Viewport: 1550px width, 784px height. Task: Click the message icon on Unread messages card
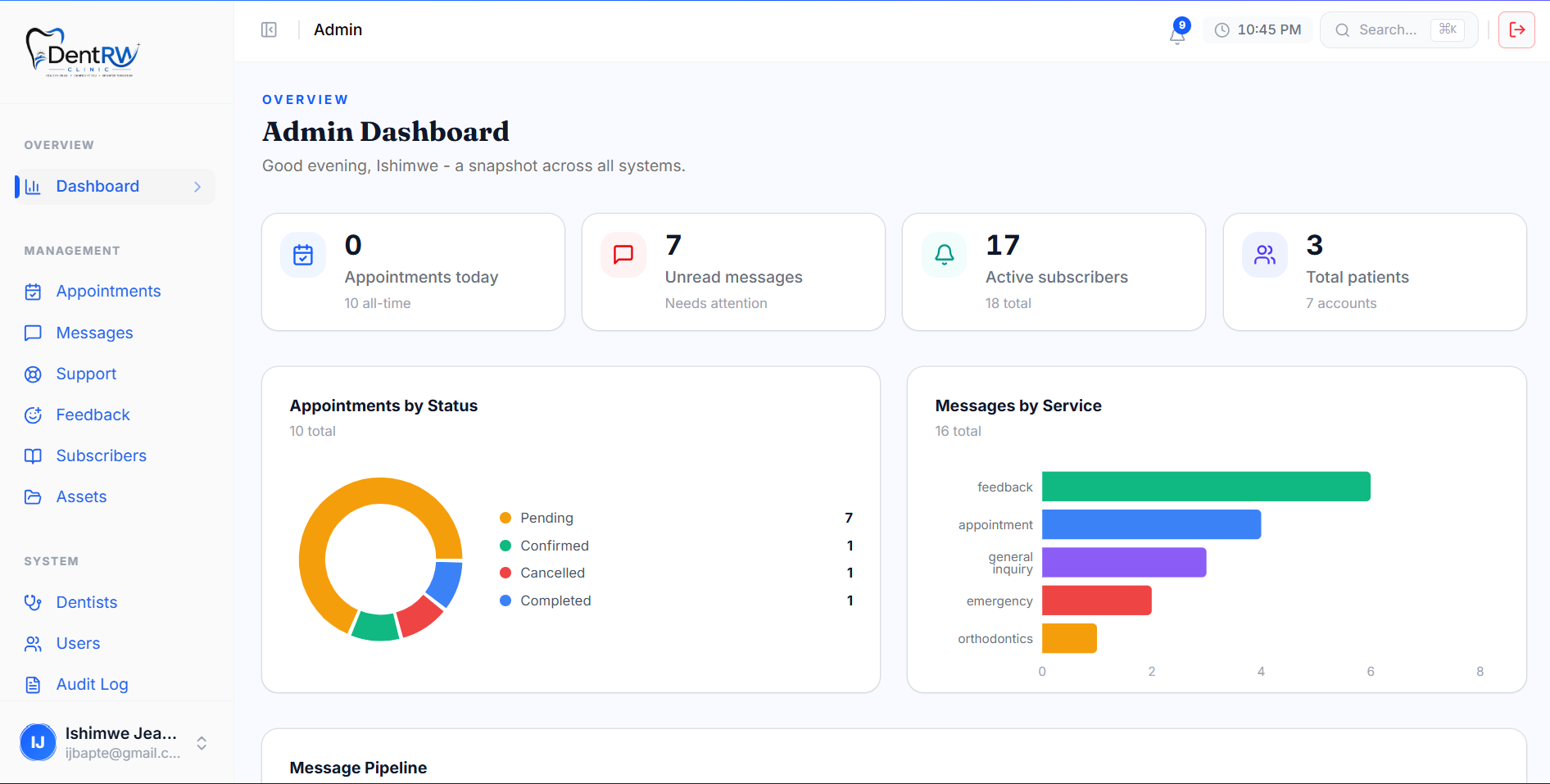click(623, 255)
